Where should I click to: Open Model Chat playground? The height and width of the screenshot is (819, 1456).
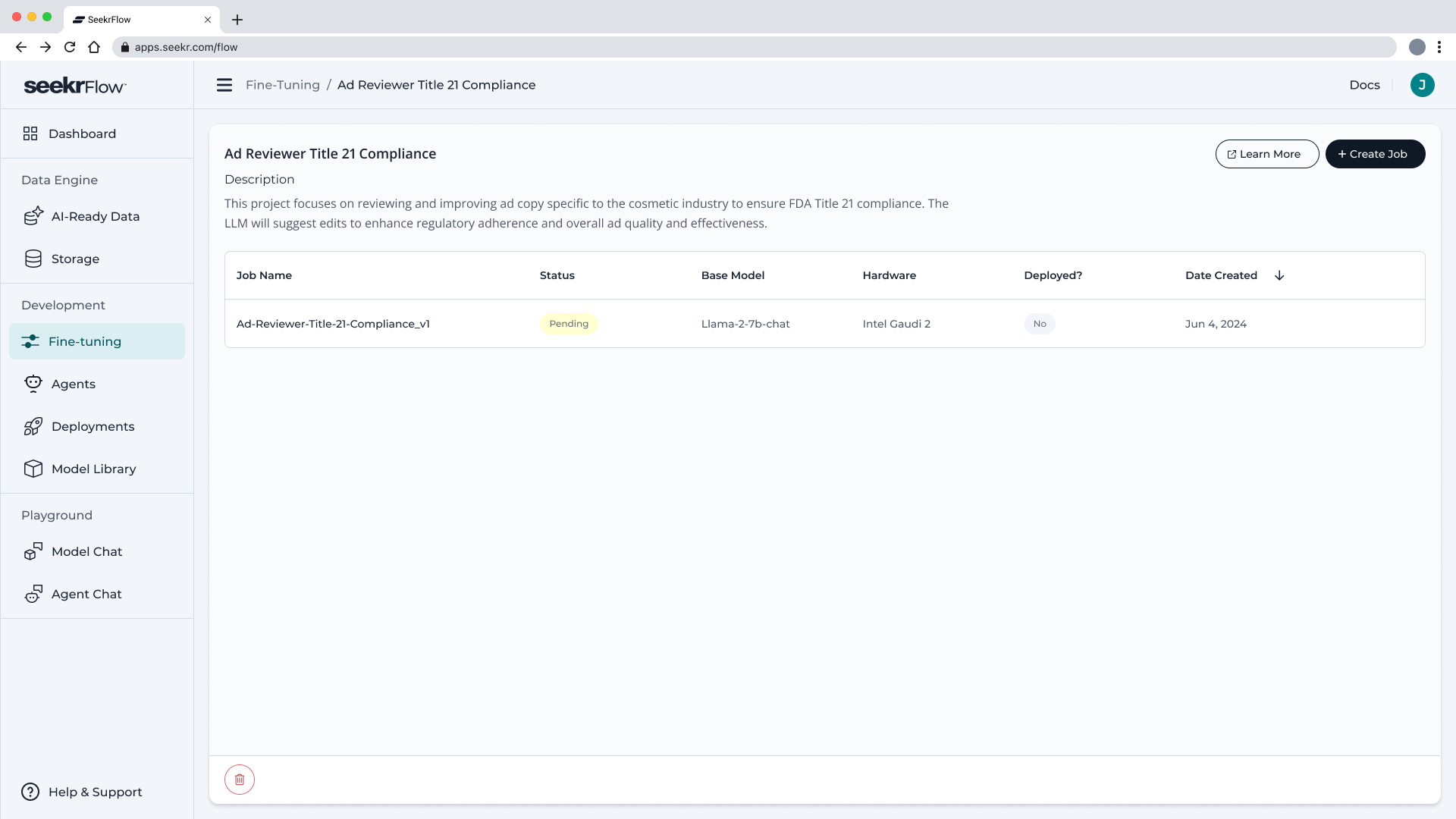(x=97, y=551)
